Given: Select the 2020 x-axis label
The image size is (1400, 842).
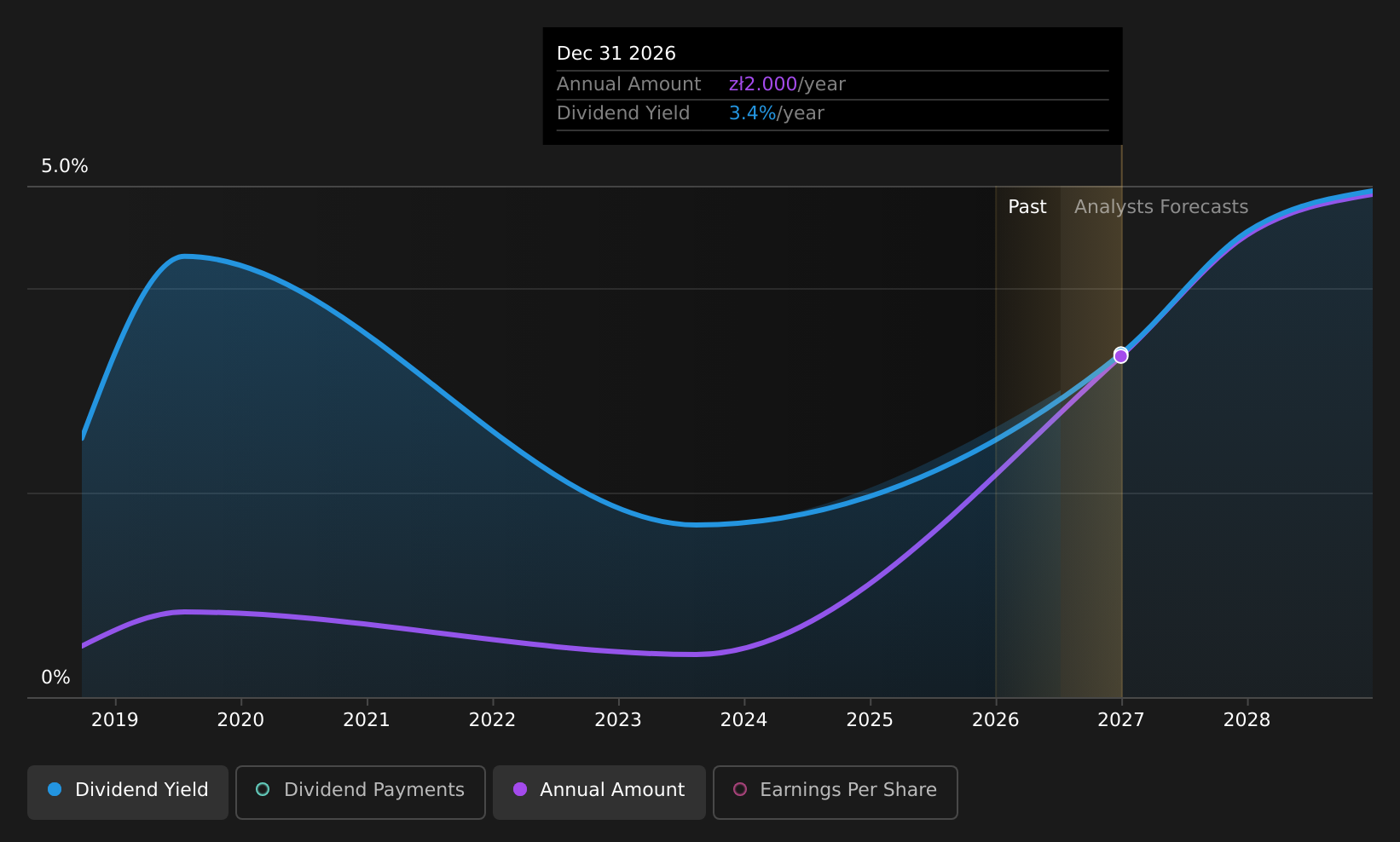Looking at the screenshot, I should (240, 720).
